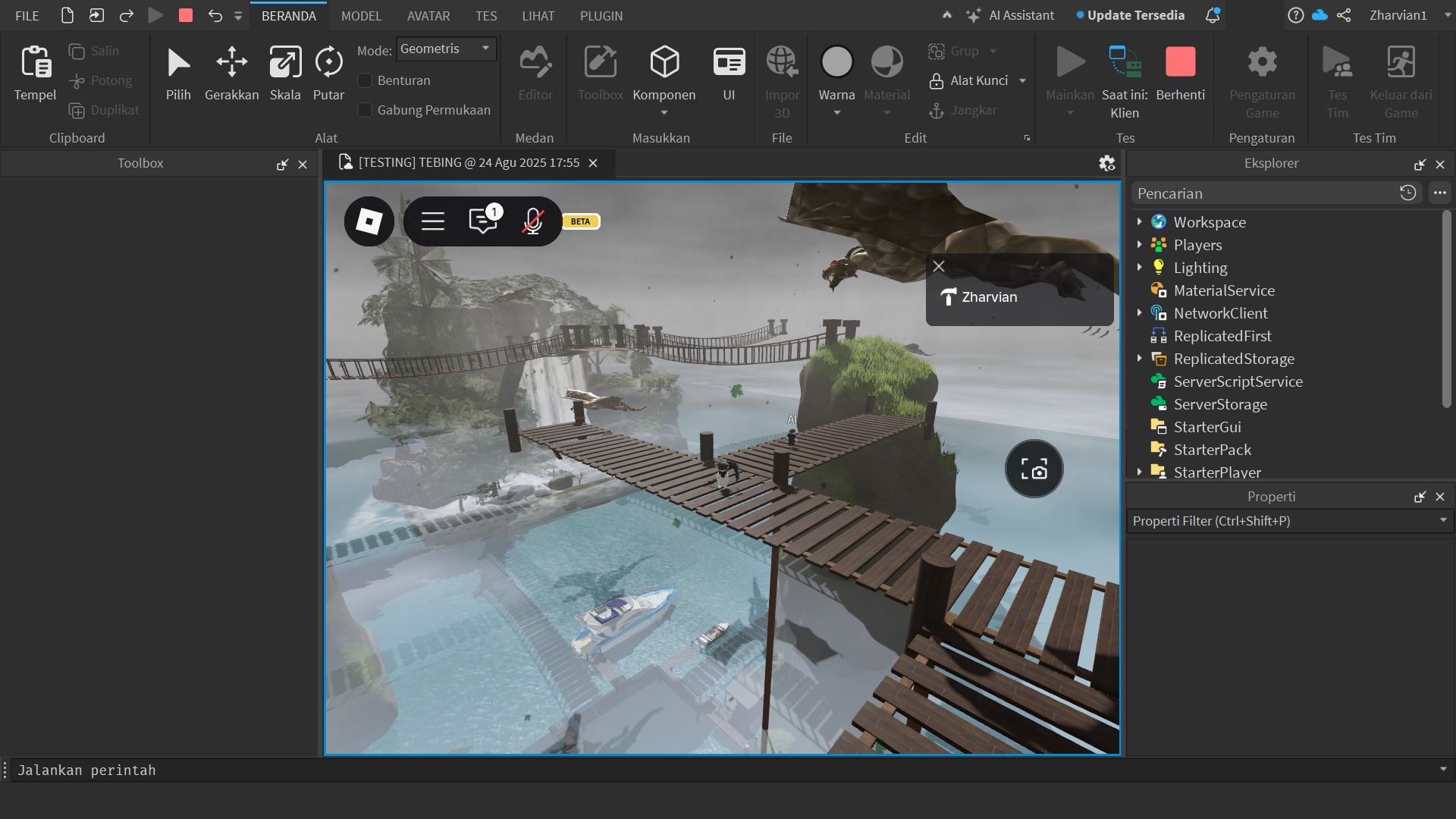Select StarterPack in Eksplorer
1456x819 pixels.
tap(1213, 450)
